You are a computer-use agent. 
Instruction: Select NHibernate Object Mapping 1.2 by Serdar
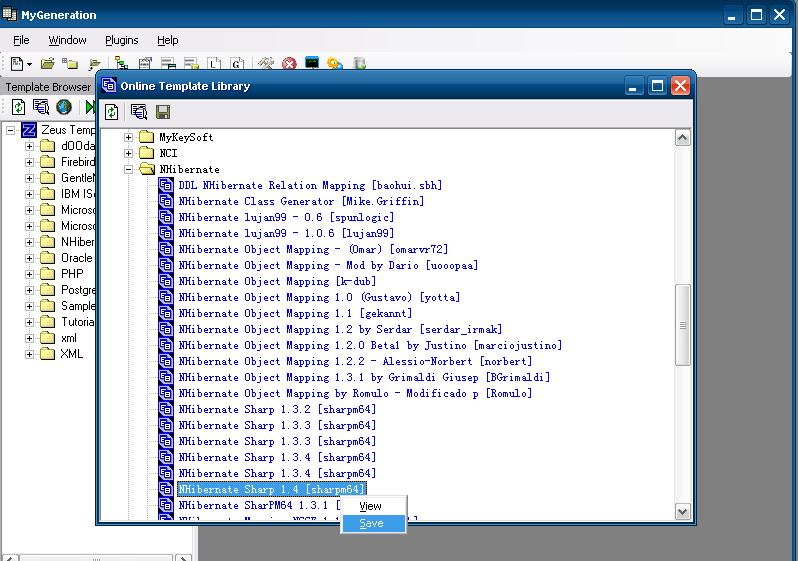340,329
